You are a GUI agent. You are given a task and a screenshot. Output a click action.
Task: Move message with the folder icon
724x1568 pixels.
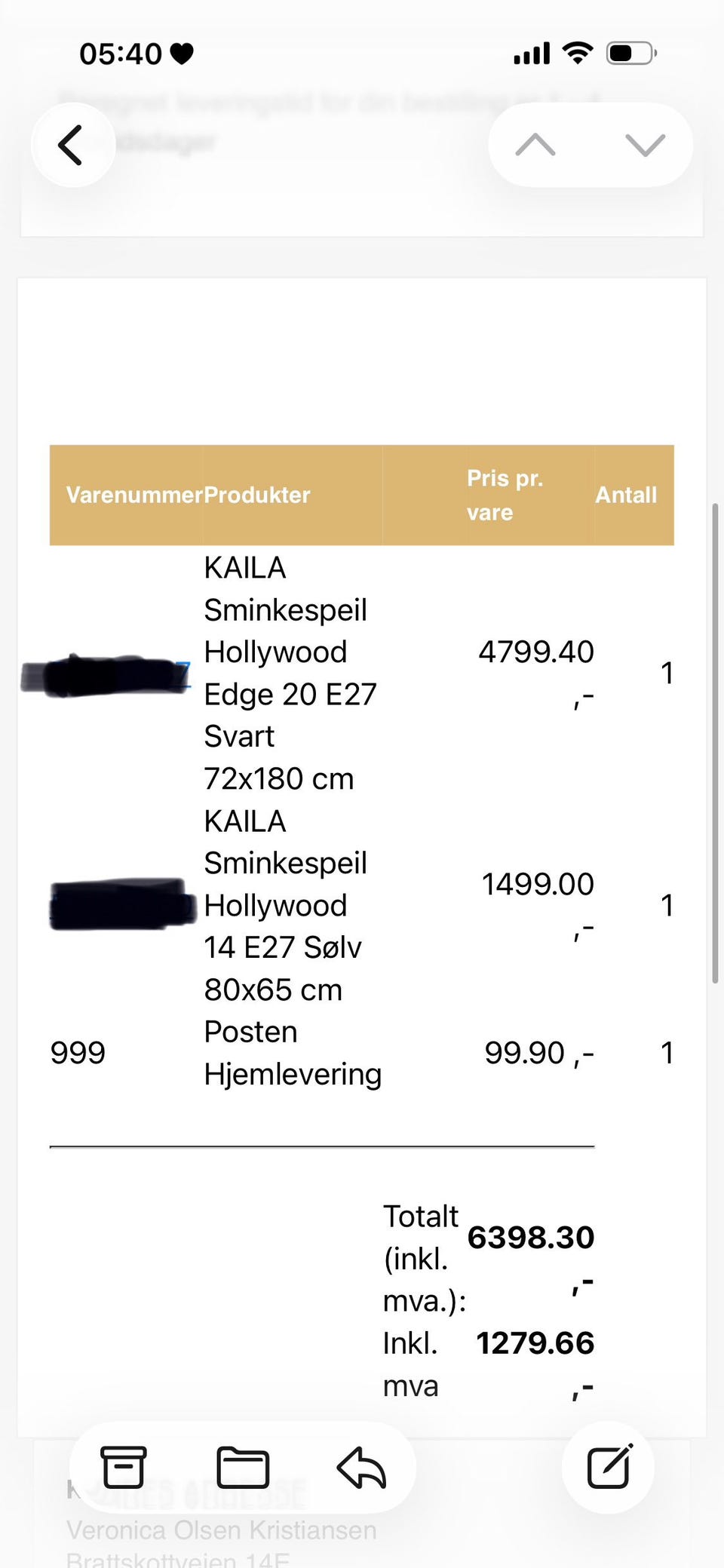[242, 1467]
